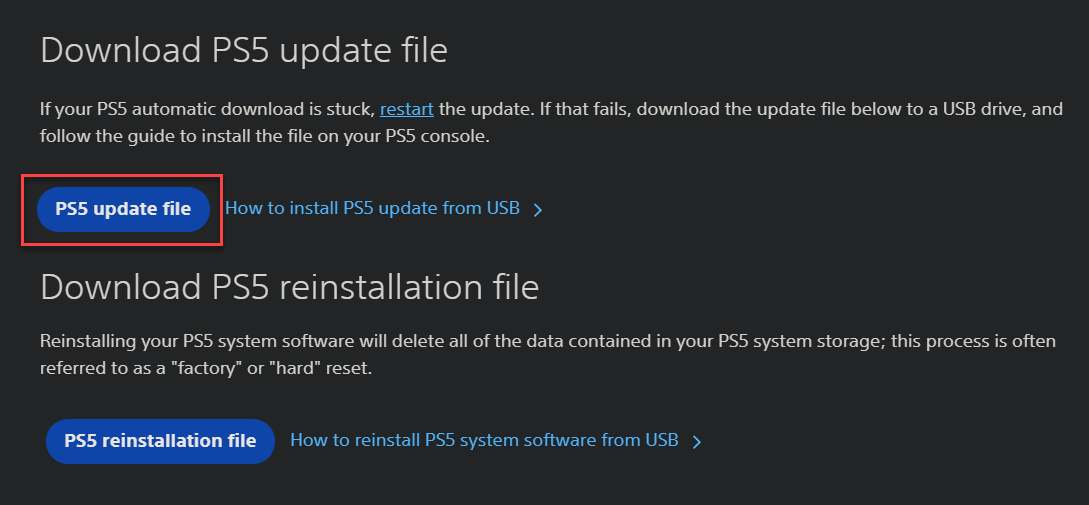The height and width of the screenshot is (505, 1089).
Task: Click chevron arrow after reinstall system software link
Action: (x=697, y=441)
